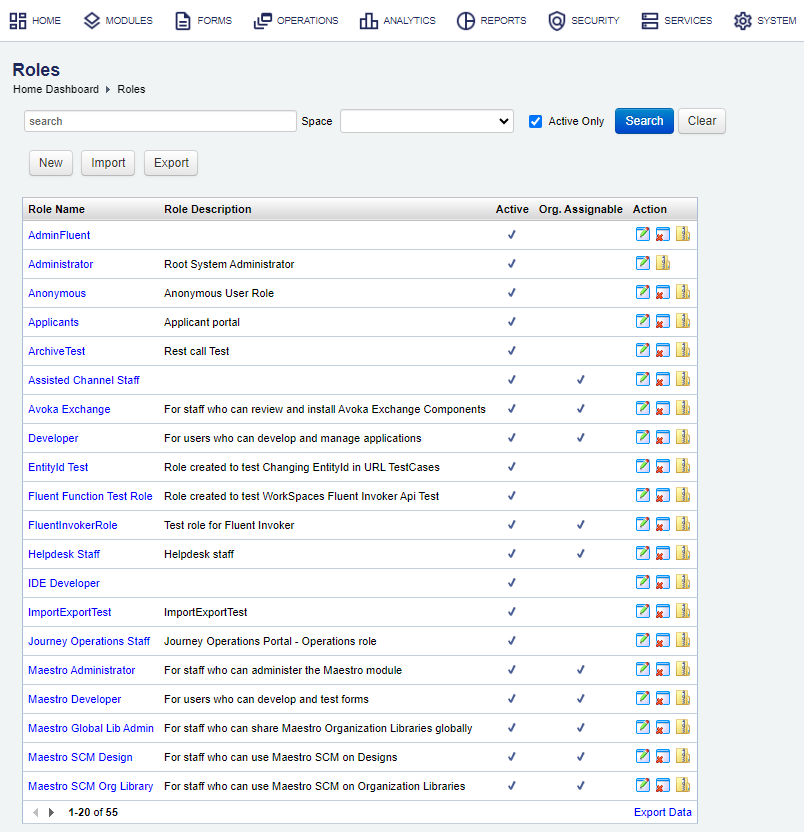Screen dimensions: 804x832
Task: Disable the Active Only checkbox
Action: pyautogui.click(x=536, y=120)
